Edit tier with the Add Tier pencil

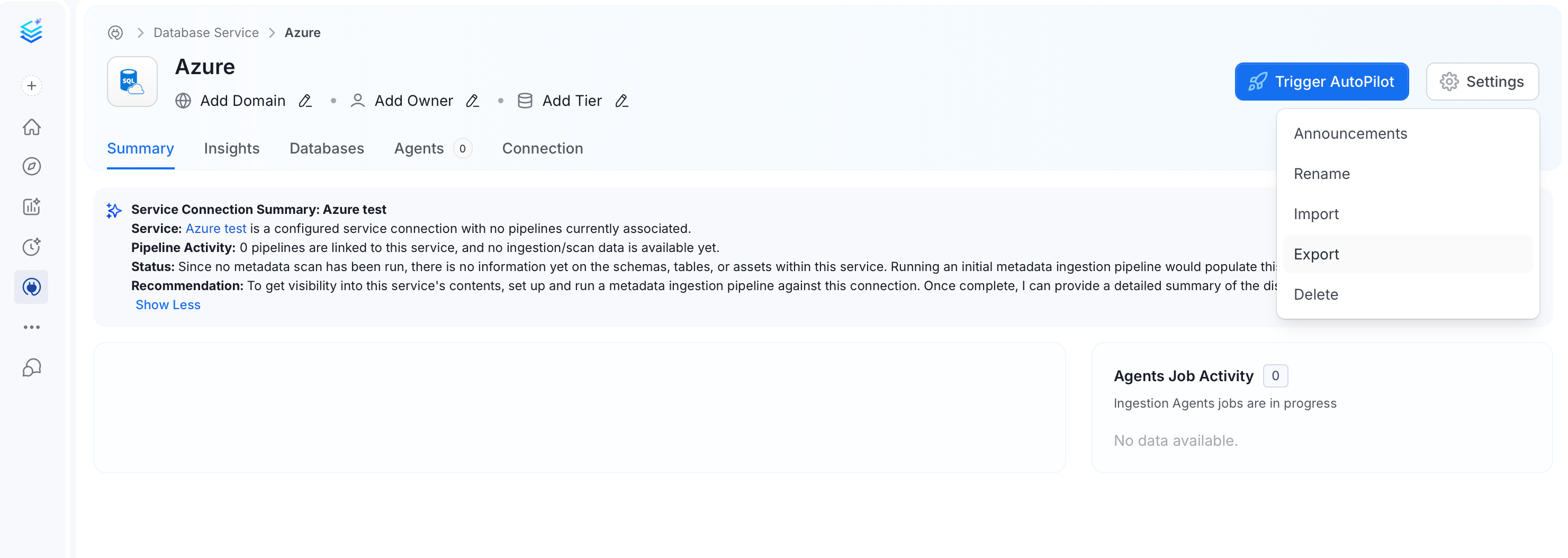pos(621,101)
